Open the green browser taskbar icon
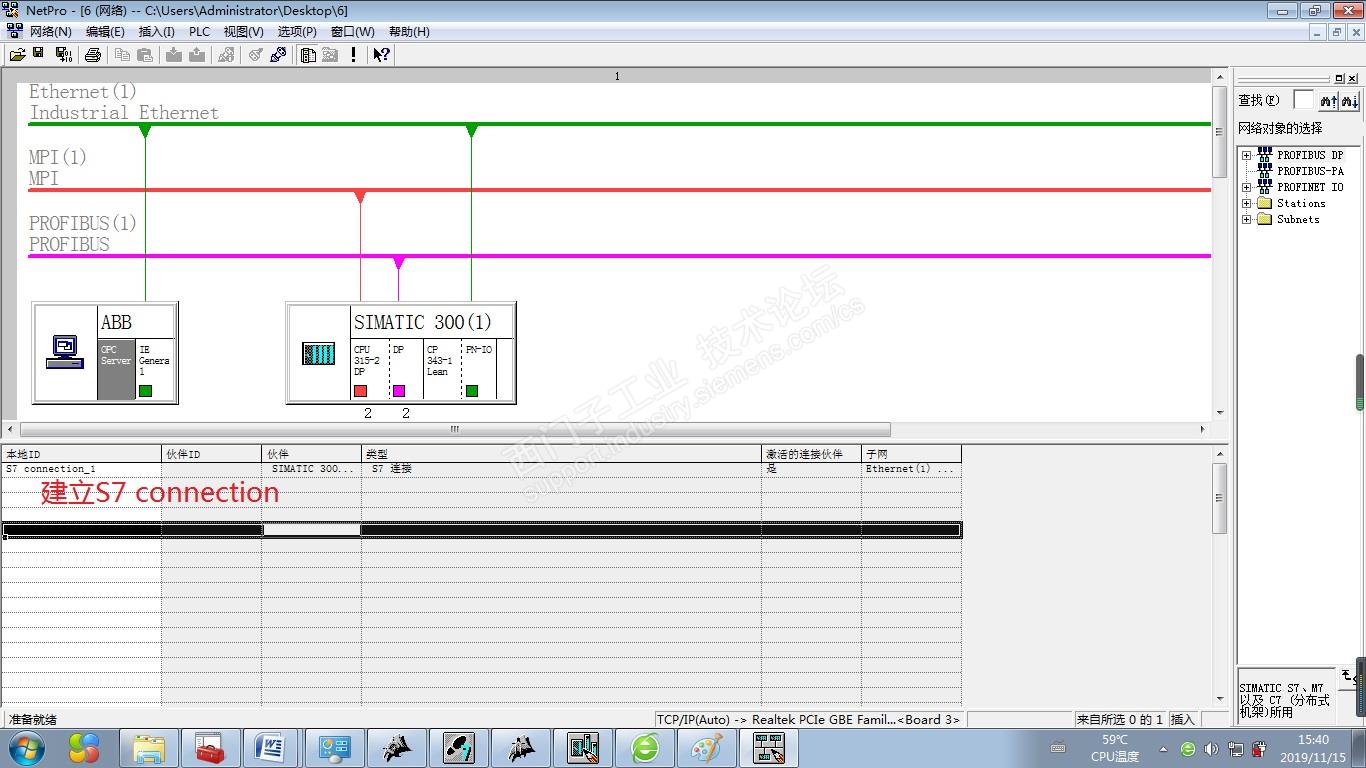 645,748
